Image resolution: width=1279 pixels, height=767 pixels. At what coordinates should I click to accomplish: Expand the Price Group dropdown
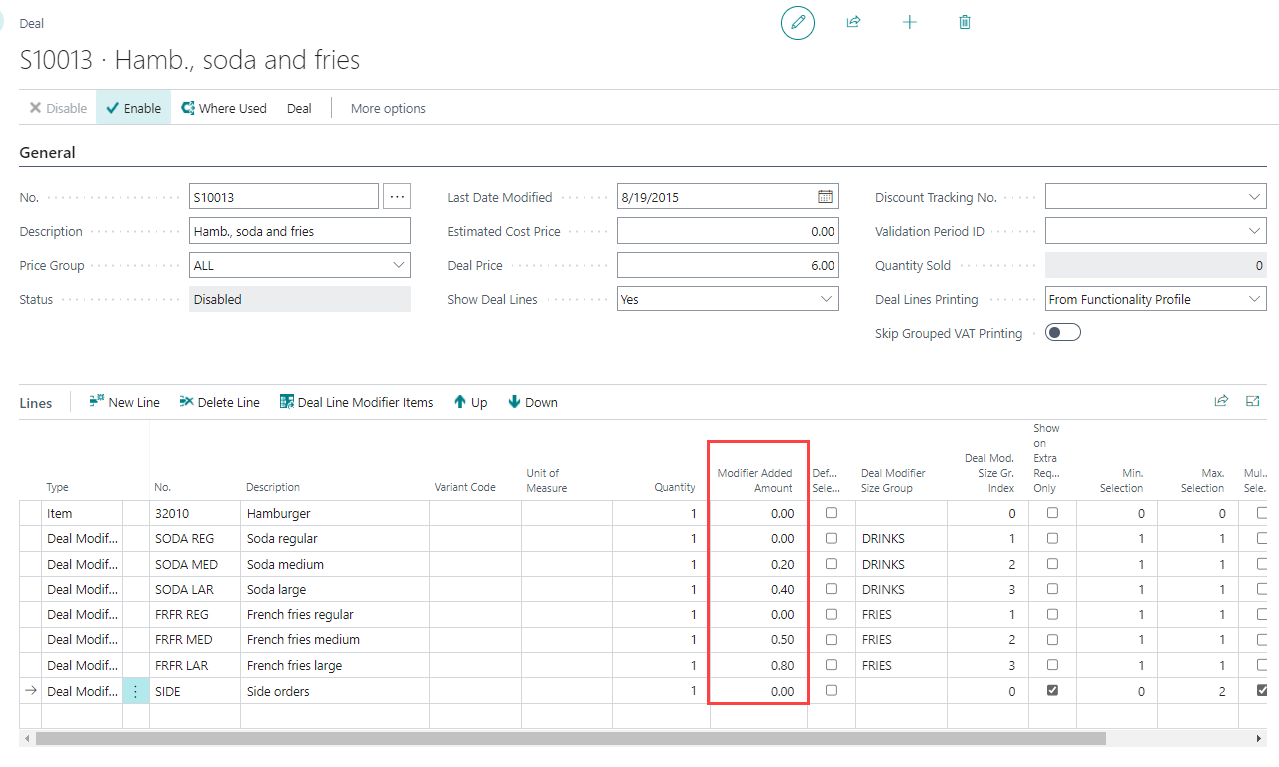point(398,265)
